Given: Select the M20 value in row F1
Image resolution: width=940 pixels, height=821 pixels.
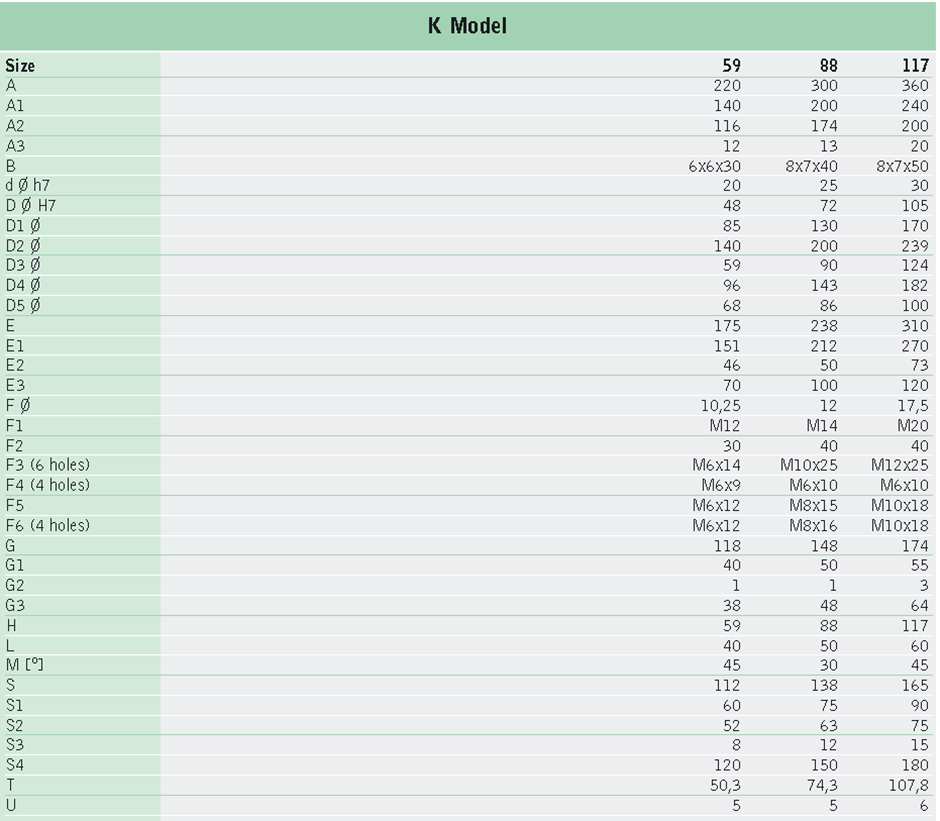Looking at the screenshot, I should 912,425.
